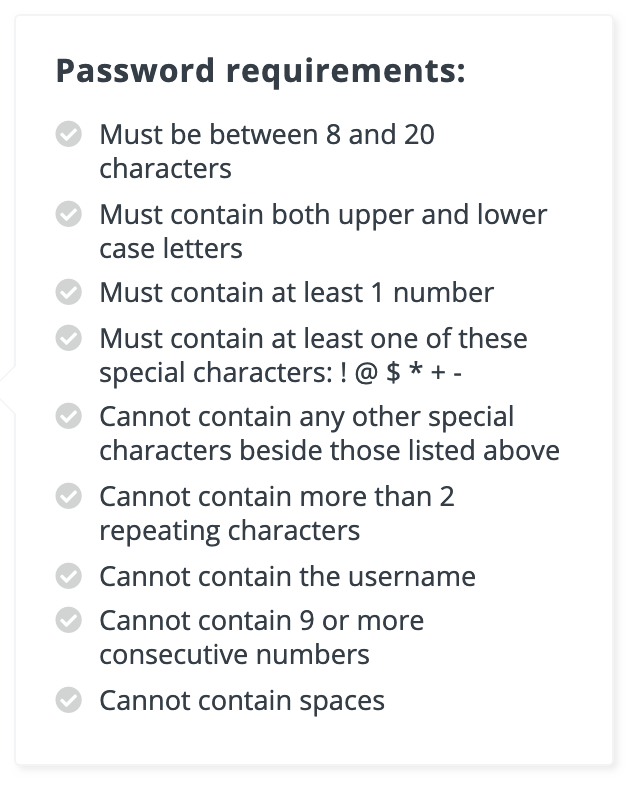Click the text about upper and lower case letters
Viewport: 640px width, 808px height.
click(323, 231)
